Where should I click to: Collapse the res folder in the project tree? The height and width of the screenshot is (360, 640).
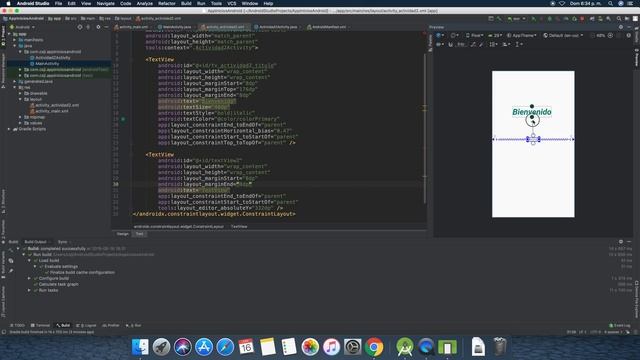coord(15,87)
